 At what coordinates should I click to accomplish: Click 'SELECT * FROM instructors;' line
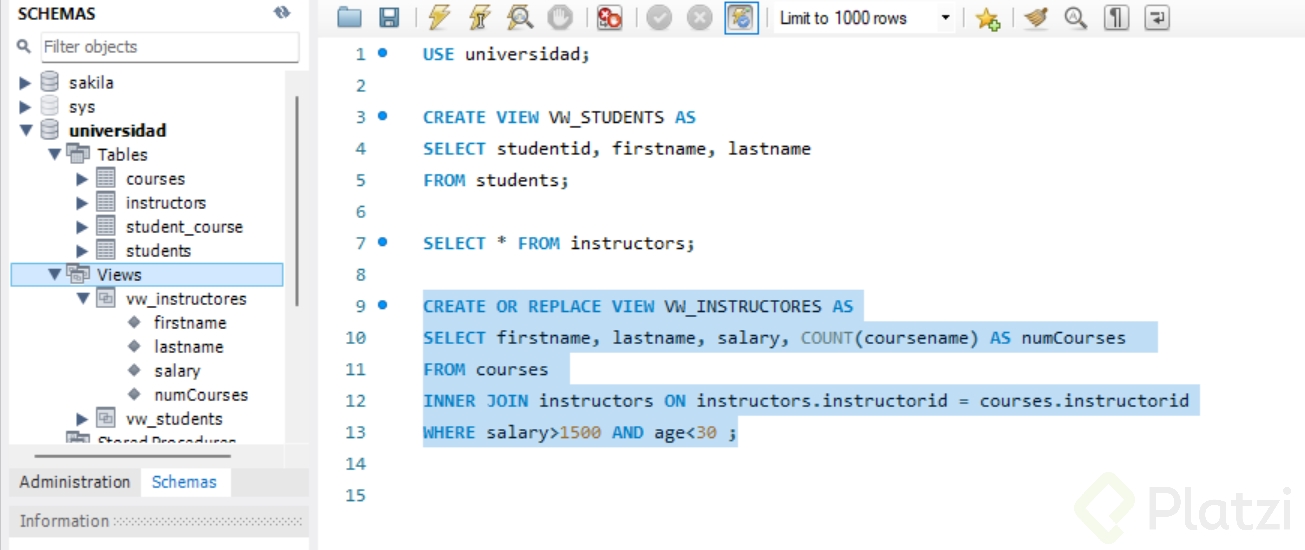[x=558, y=243]
